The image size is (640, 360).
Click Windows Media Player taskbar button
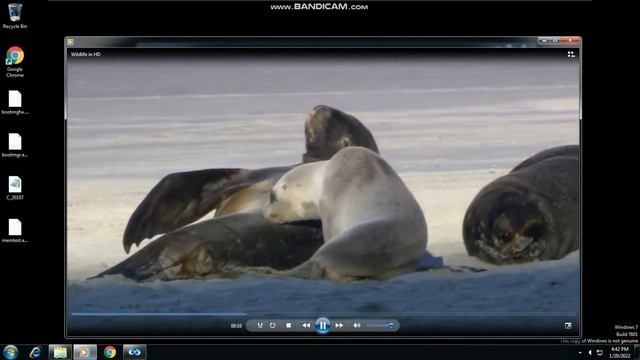click(85, 352)
